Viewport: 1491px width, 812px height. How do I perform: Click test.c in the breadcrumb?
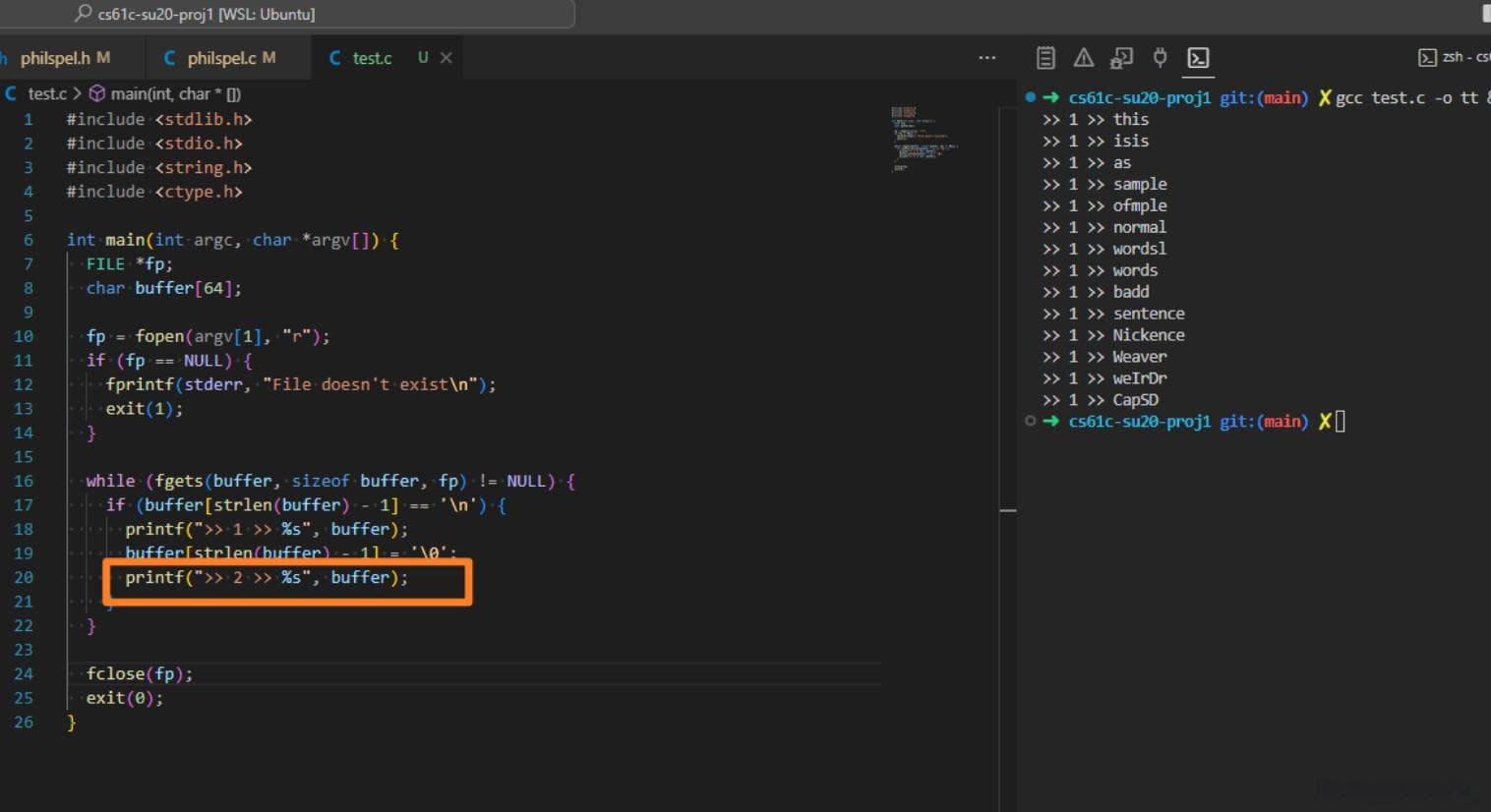pyautogui.click(x=47, y=93)
